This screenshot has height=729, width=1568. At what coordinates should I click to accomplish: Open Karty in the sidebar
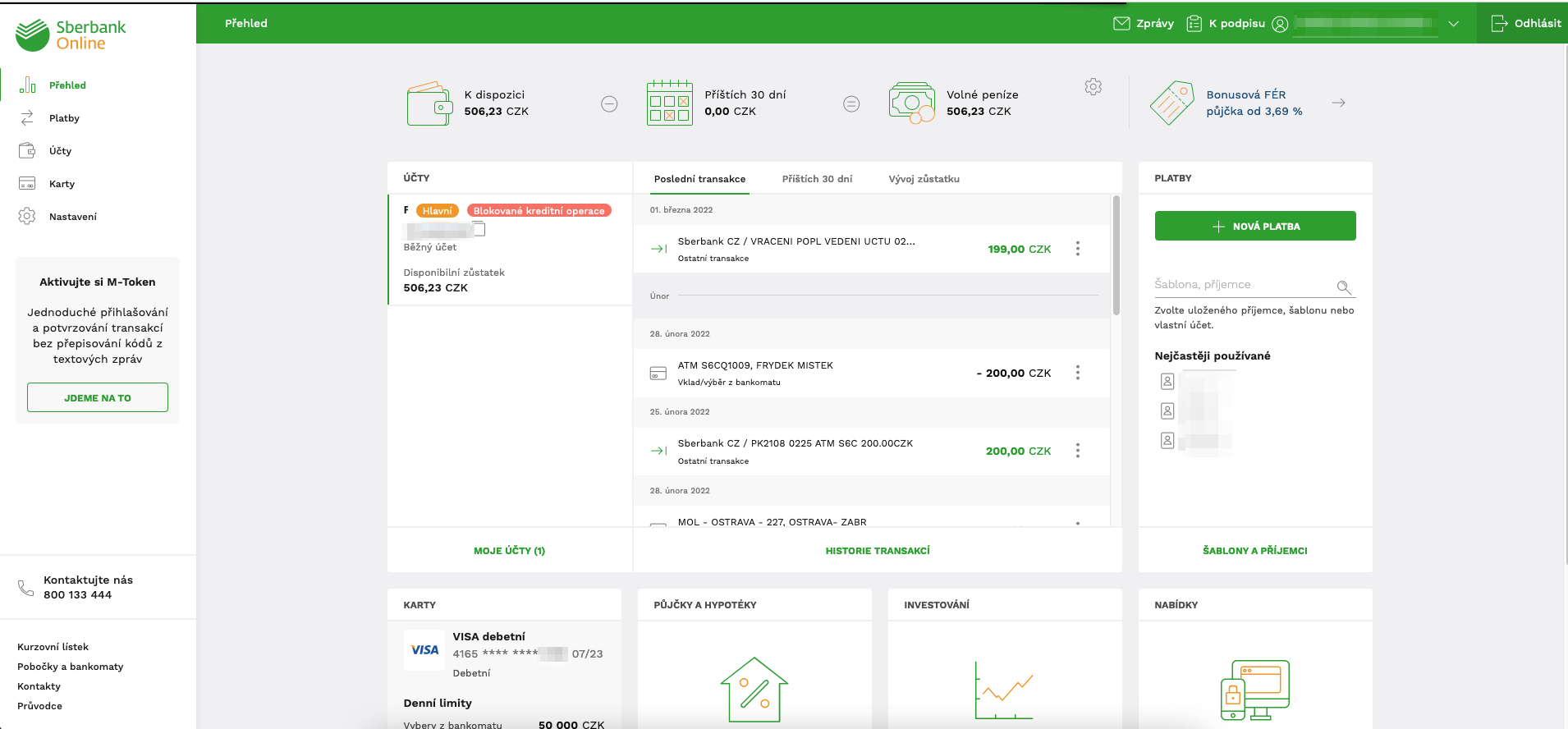(62, 184)
